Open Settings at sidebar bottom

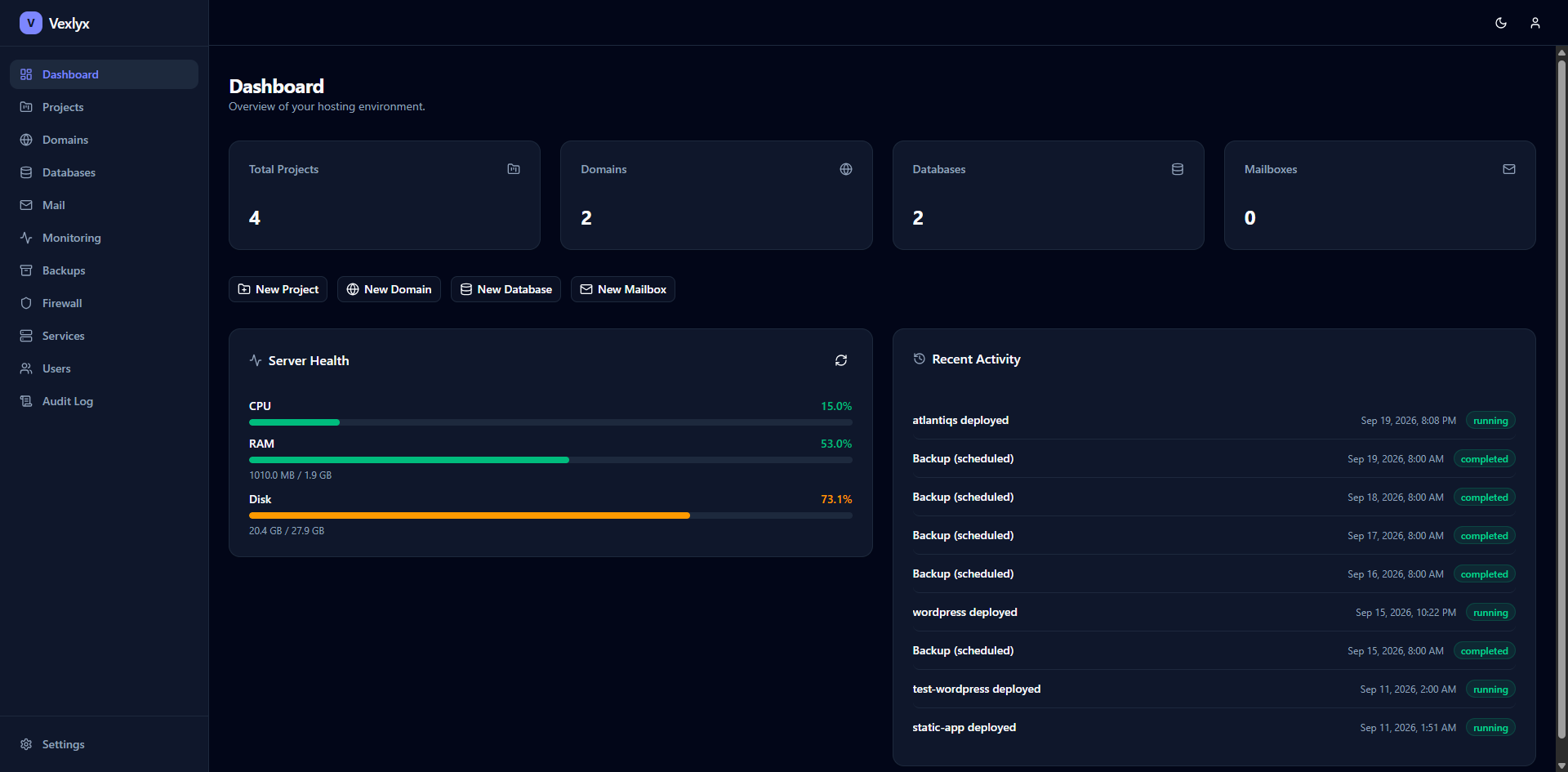click(x=104, y=744)
